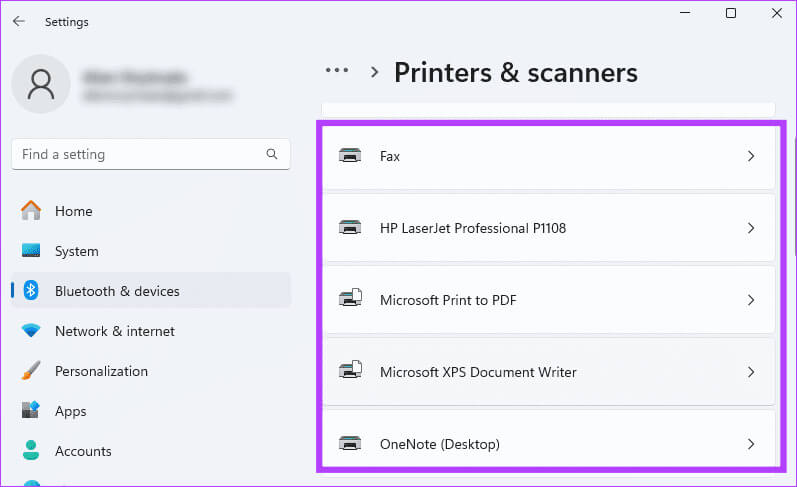Focus the Find a setting search box
Viewport: 797px width, 487px height.
click(x=151, y=154)
